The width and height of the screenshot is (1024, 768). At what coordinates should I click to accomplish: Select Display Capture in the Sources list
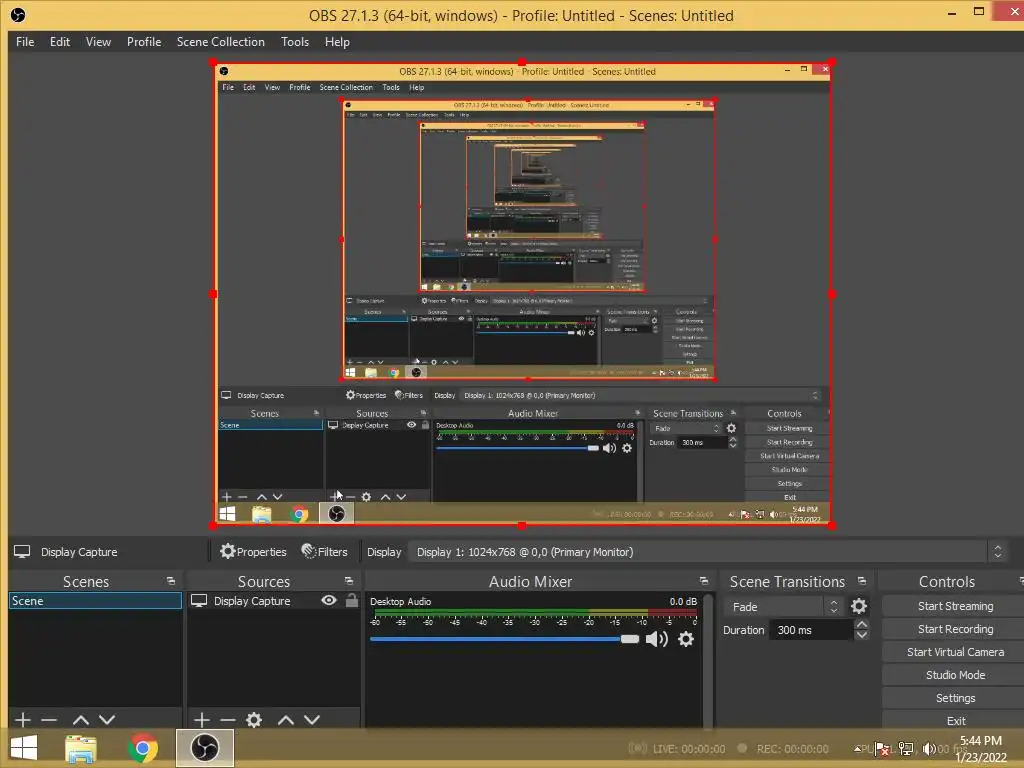tap(252, 601)
